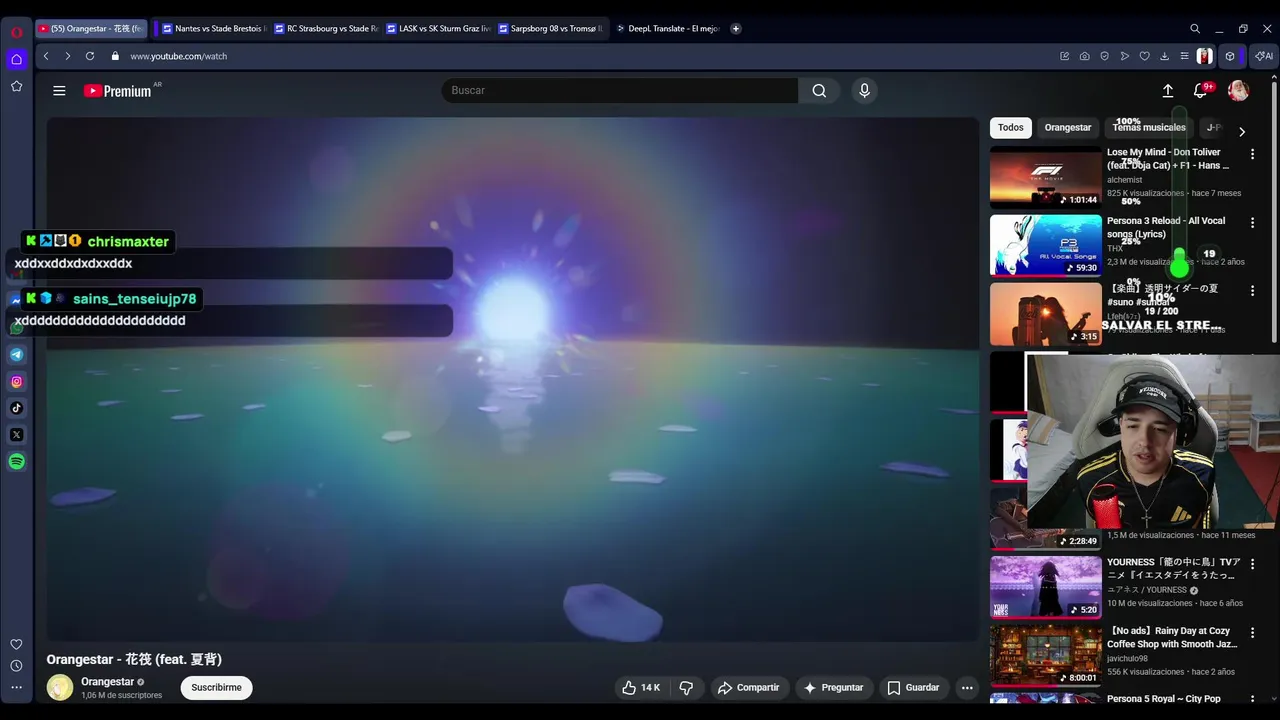Open Spotify in the sidebar

click(x=17, y=462)
